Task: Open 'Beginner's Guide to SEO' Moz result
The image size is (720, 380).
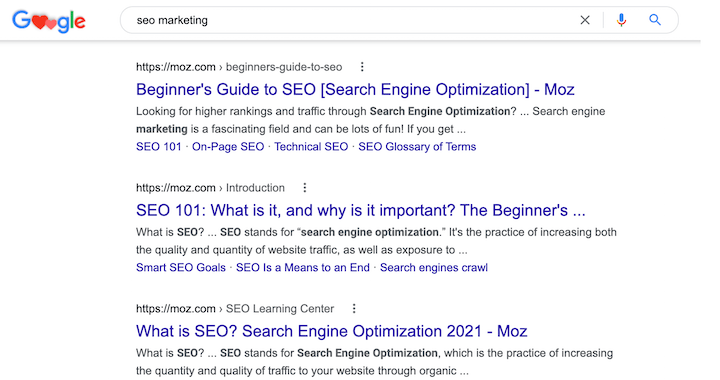Action: (355, 89)
